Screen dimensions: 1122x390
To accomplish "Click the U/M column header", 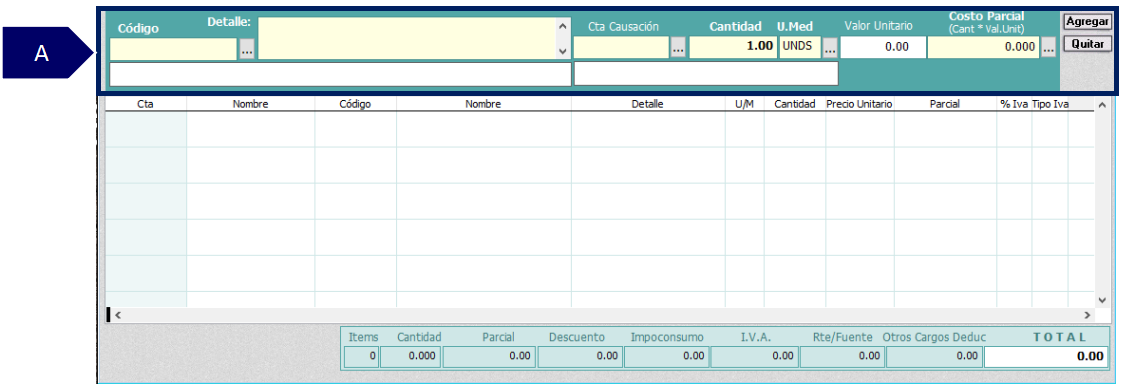I will click(745, 104).
